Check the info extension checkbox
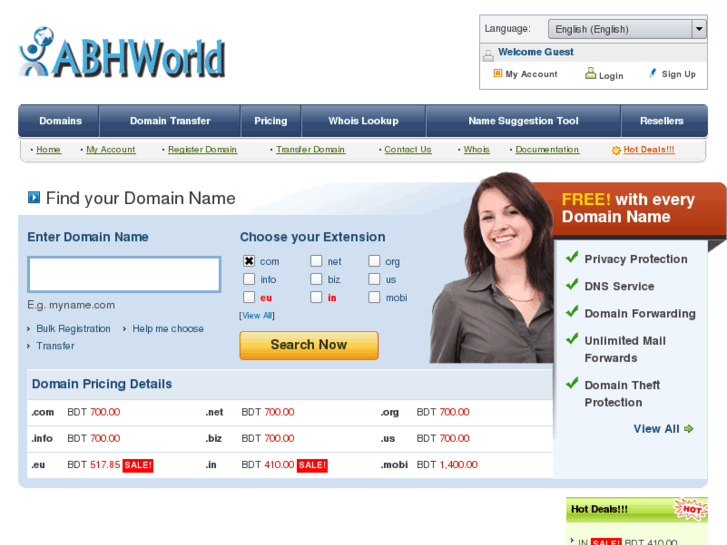 click(x=249, y=279)
